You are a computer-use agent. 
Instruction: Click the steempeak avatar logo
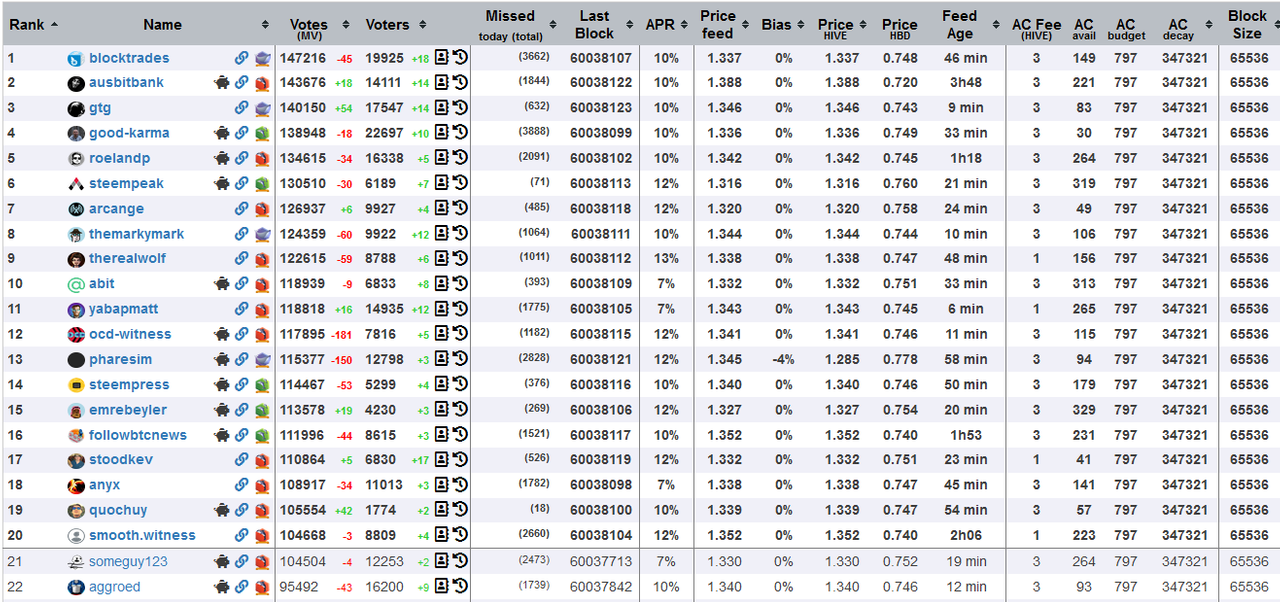point(75,184)
